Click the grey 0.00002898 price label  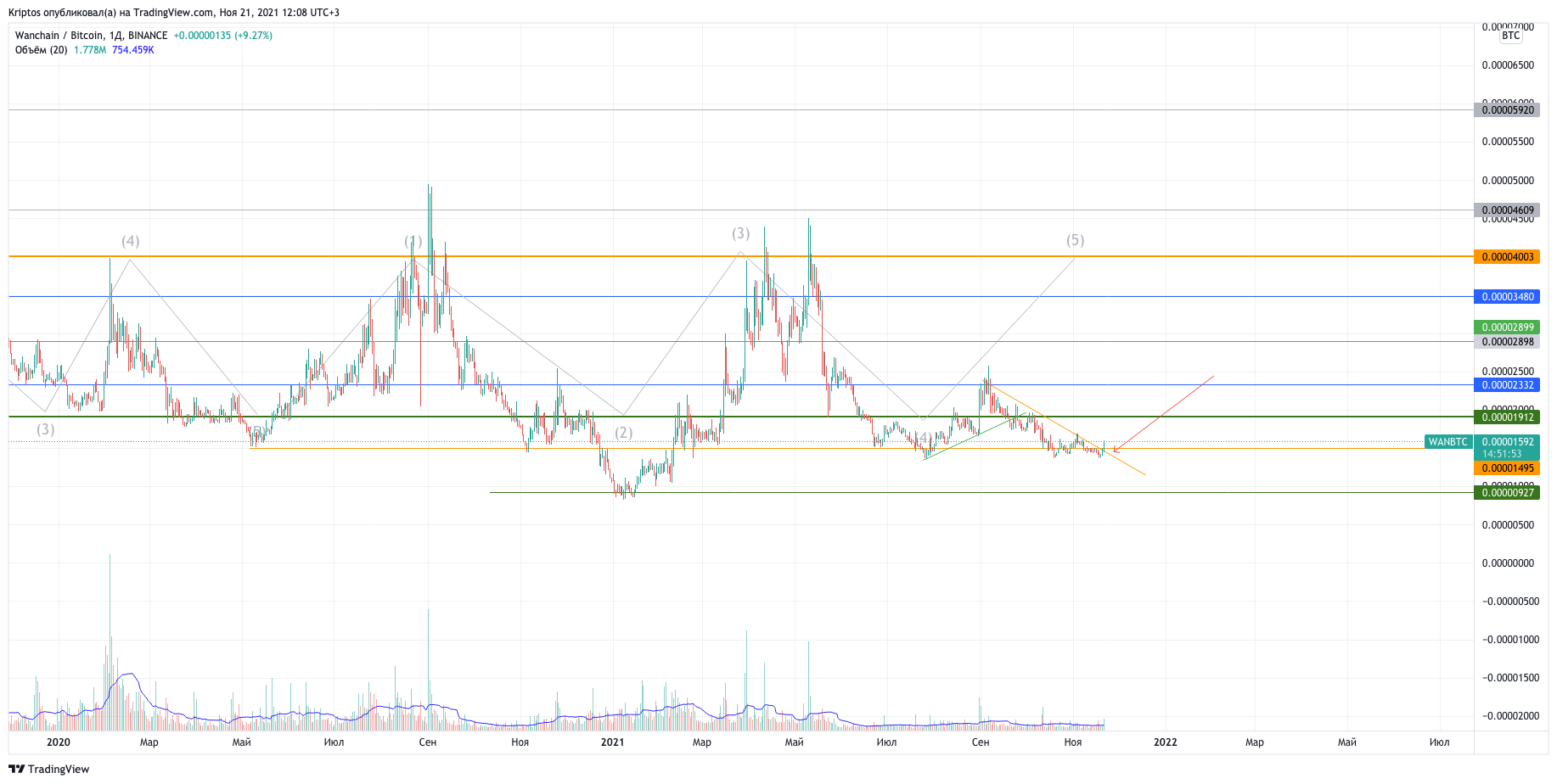(1508, 342)
